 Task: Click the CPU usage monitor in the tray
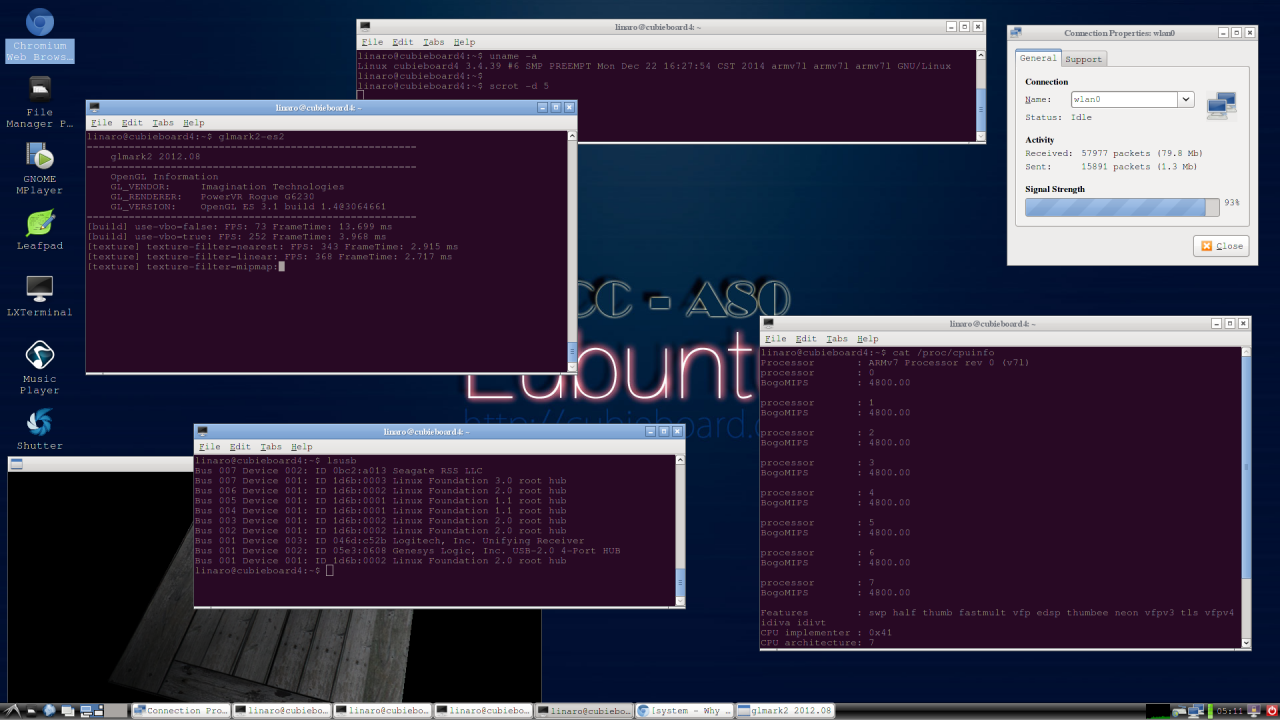click(1158, 711)
